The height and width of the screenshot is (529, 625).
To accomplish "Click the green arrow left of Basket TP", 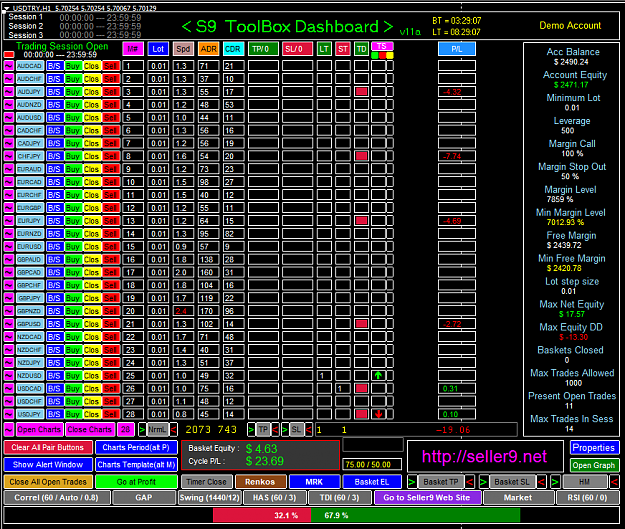I will click(412, 482).
